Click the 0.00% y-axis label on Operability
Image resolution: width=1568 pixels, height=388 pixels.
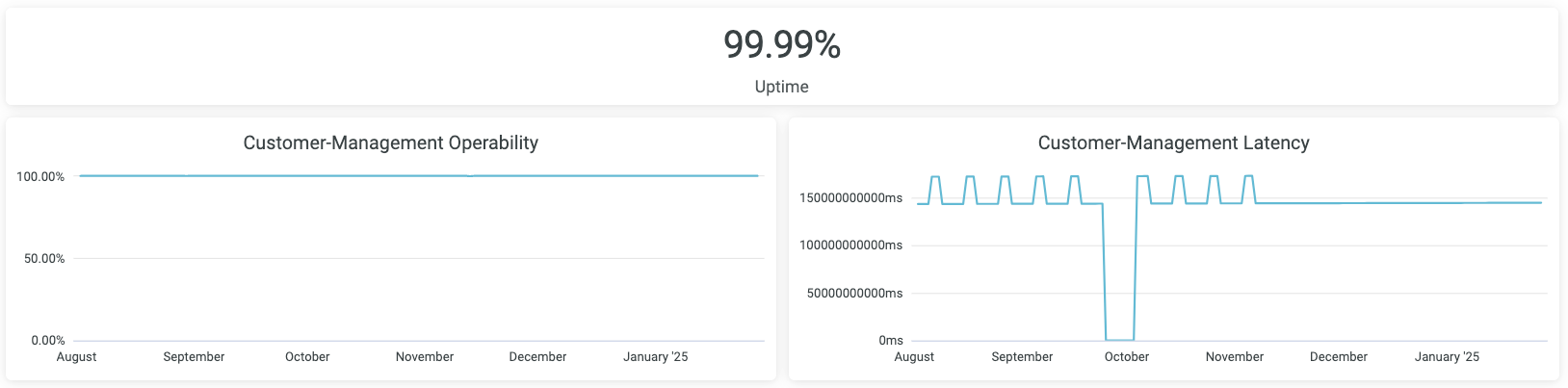pyautogui.click(x=47, y=340)
